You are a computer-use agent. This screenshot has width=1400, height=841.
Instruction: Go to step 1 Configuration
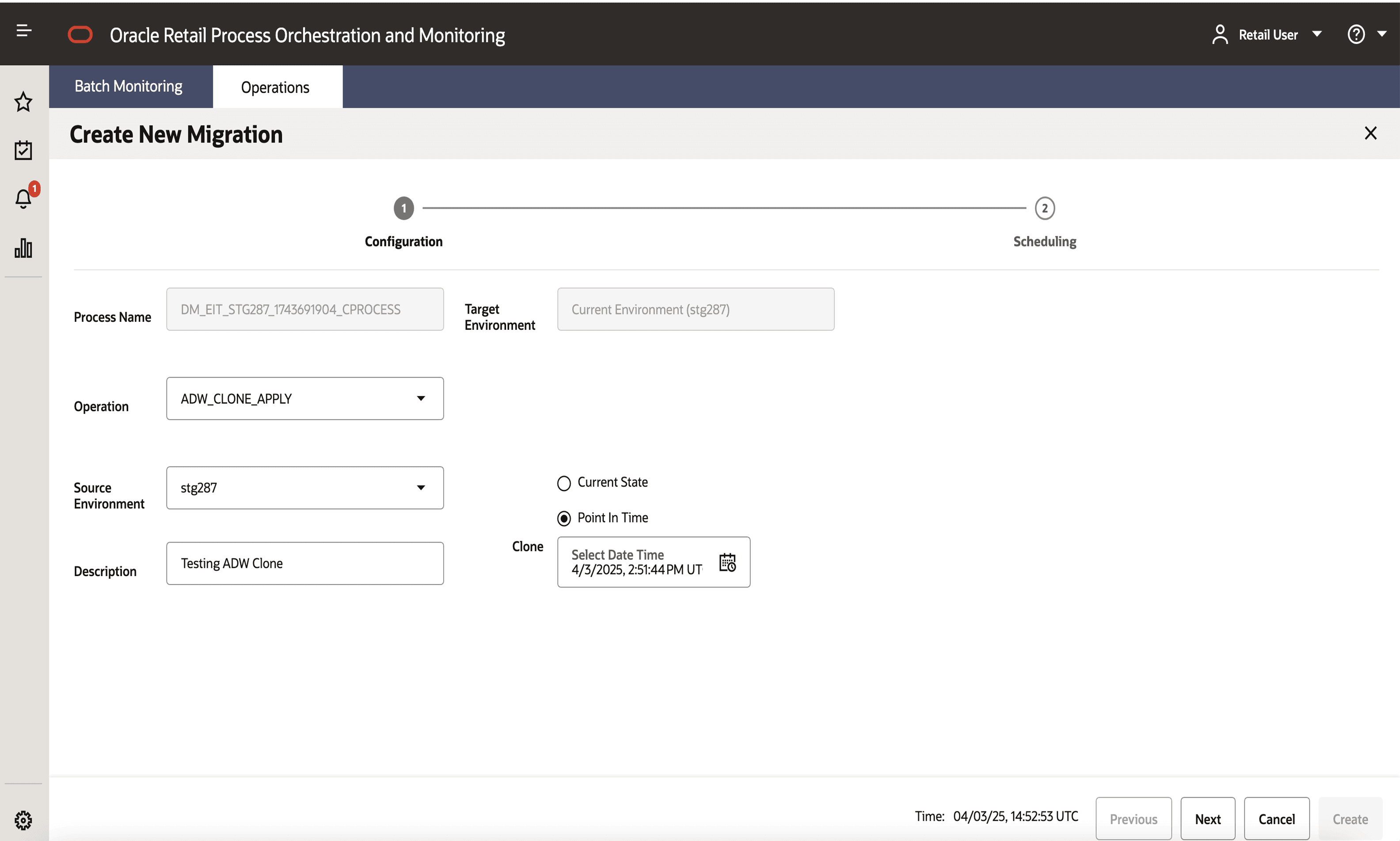403,209
